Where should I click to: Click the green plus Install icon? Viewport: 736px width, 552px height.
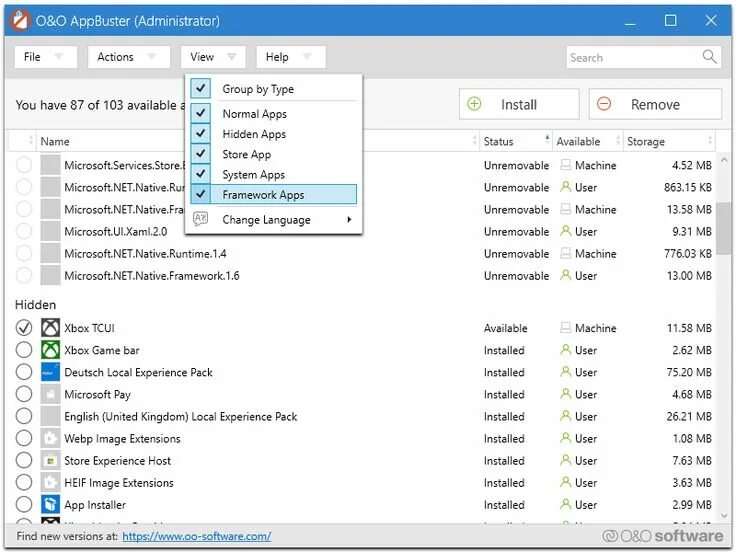[474, 104]
